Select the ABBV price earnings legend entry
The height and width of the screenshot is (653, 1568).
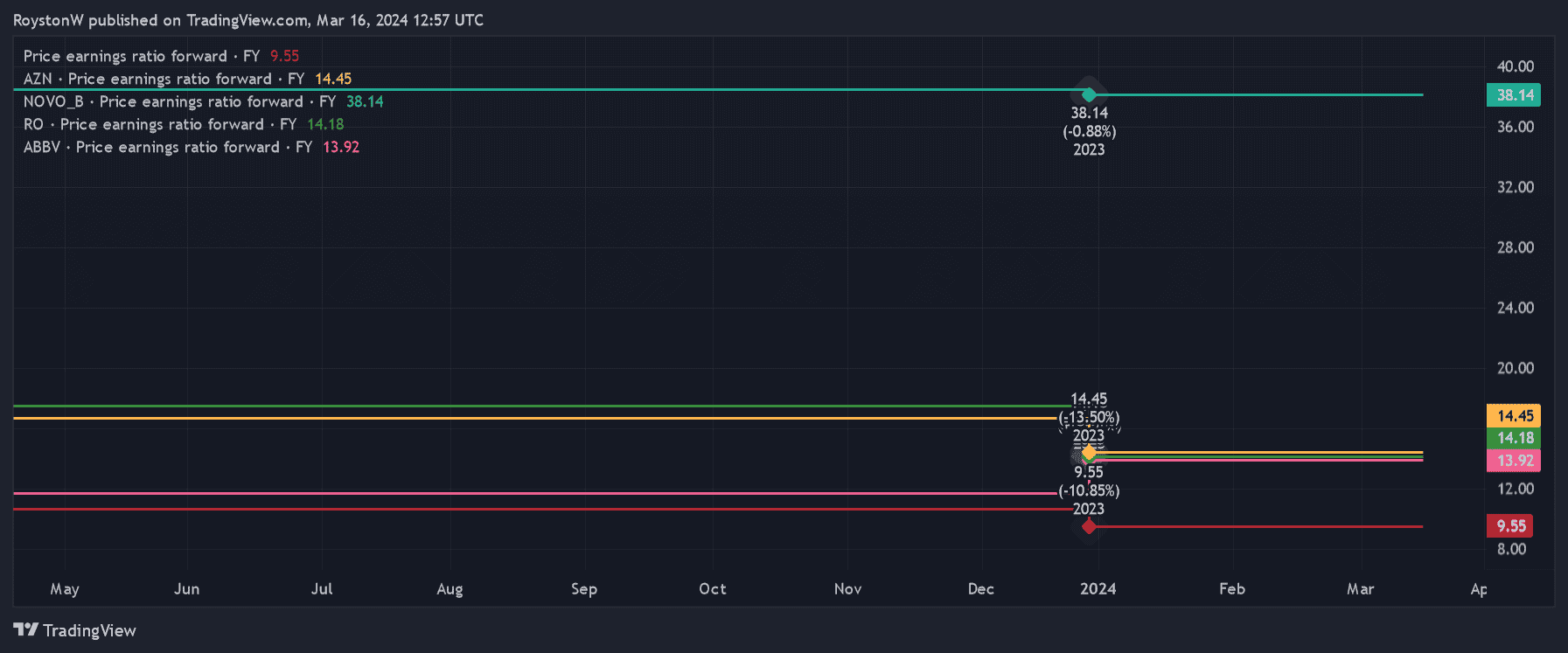(x=191, y=147)
